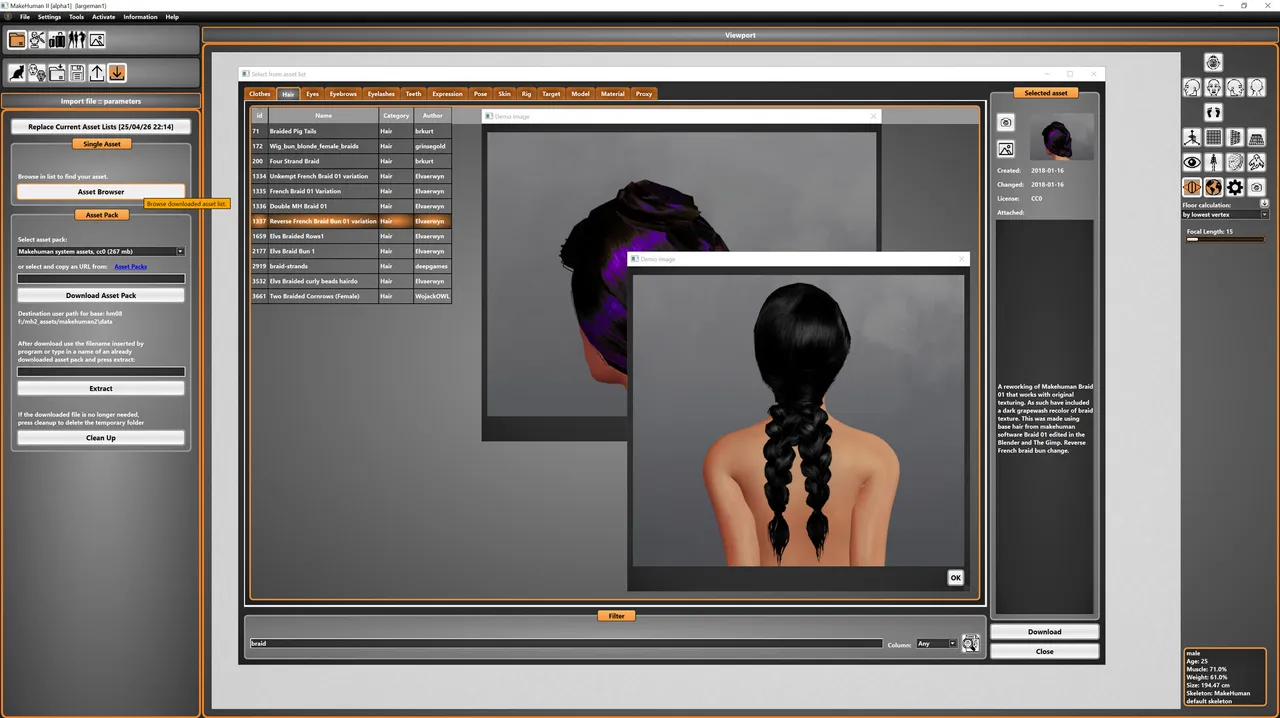
Task: Select the Braided Pig Tails row
Action: pos(350,131)
